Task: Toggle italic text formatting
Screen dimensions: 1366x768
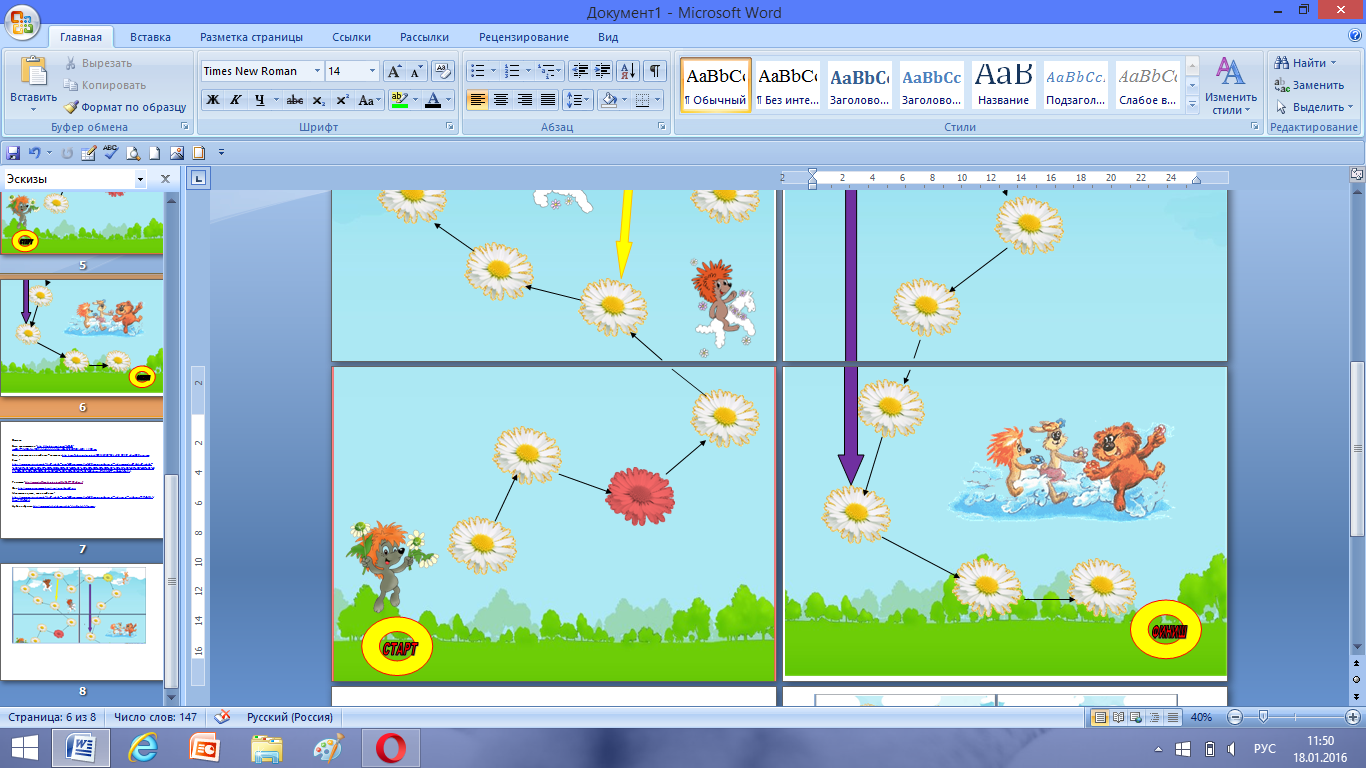Action: pos(236,100)
